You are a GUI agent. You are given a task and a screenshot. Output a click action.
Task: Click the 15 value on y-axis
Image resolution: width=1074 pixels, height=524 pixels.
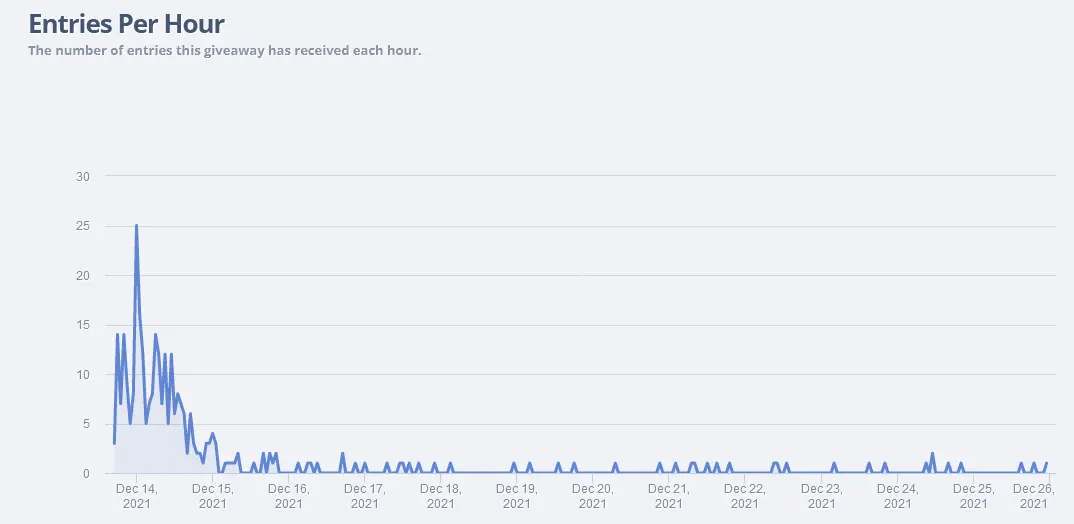pos(83,325)
